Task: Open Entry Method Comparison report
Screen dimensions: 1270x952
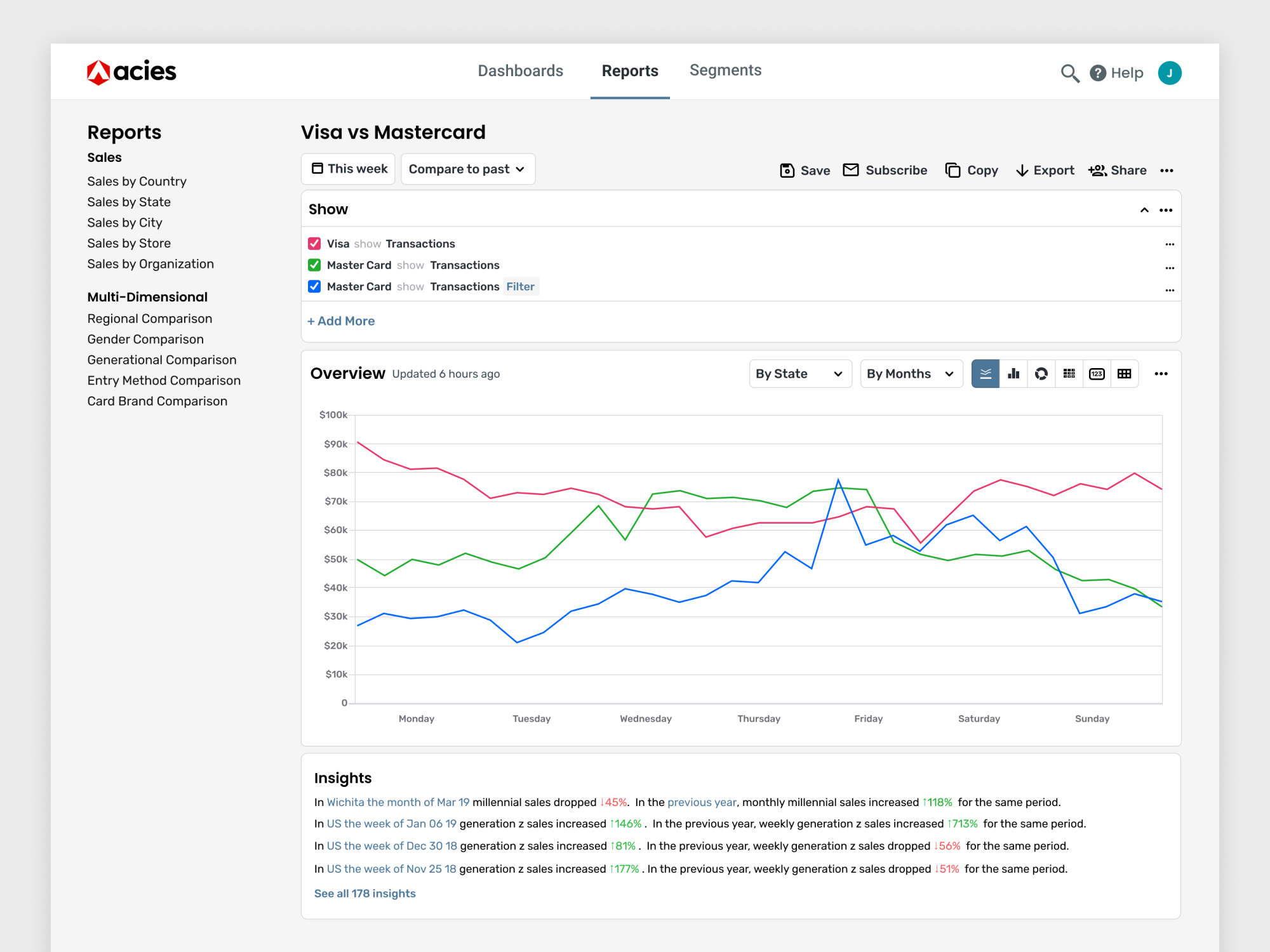Action: pyautogui.click(x=164, y=381)
